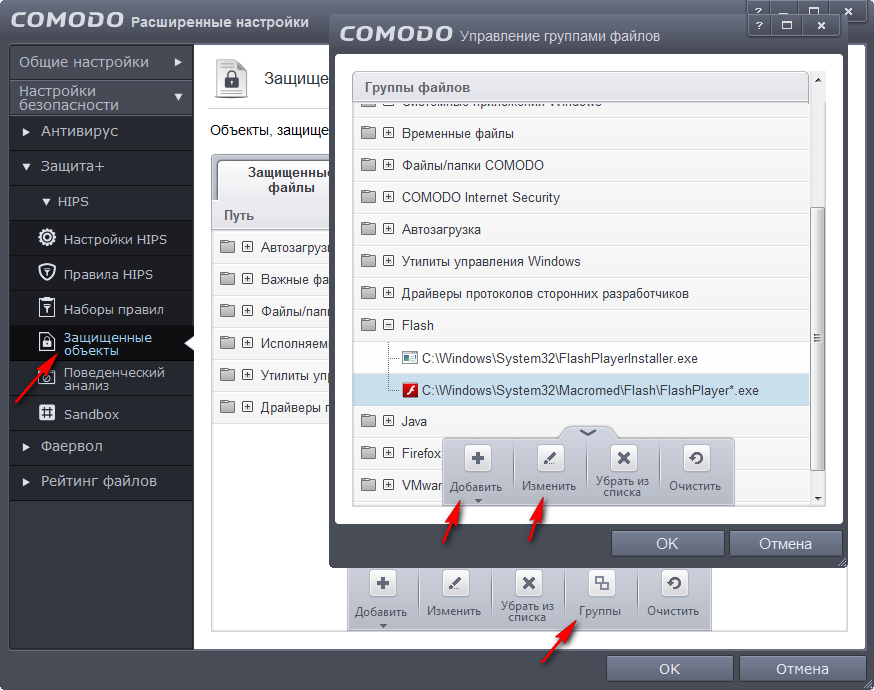
Task: Expand Драйверы протоколов сторонних разработчиков group
Action: point(389,293)
